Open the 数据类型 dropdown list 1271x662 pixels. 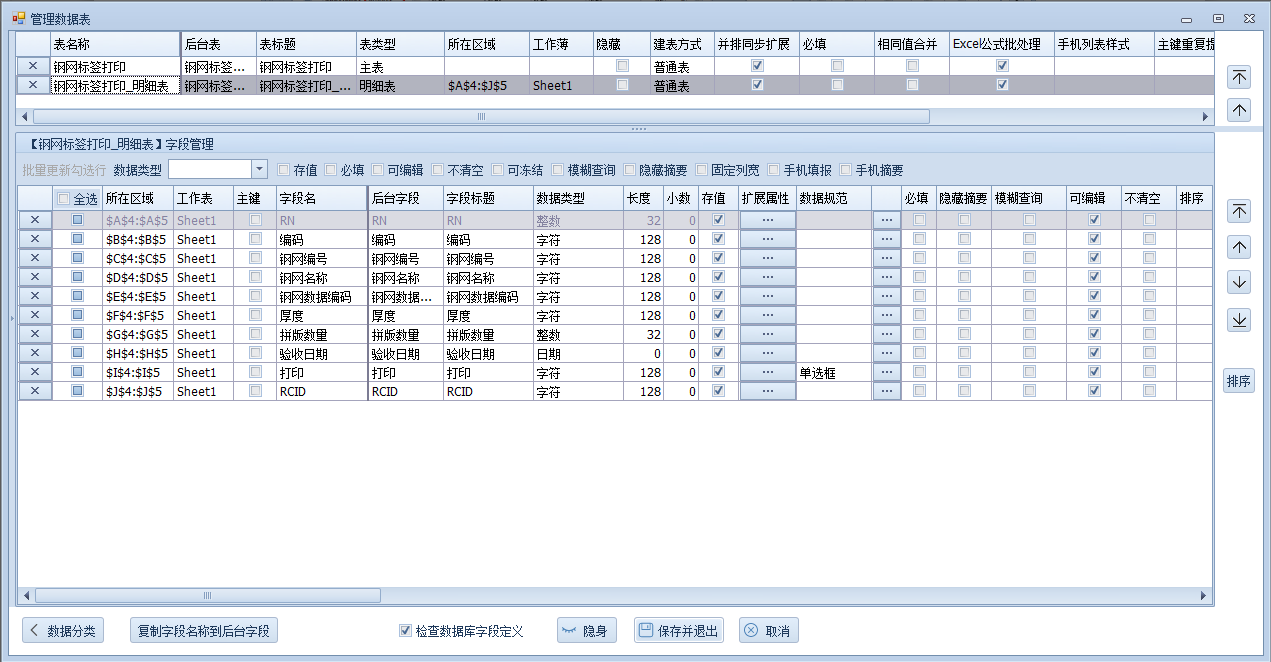coord(259,170)
